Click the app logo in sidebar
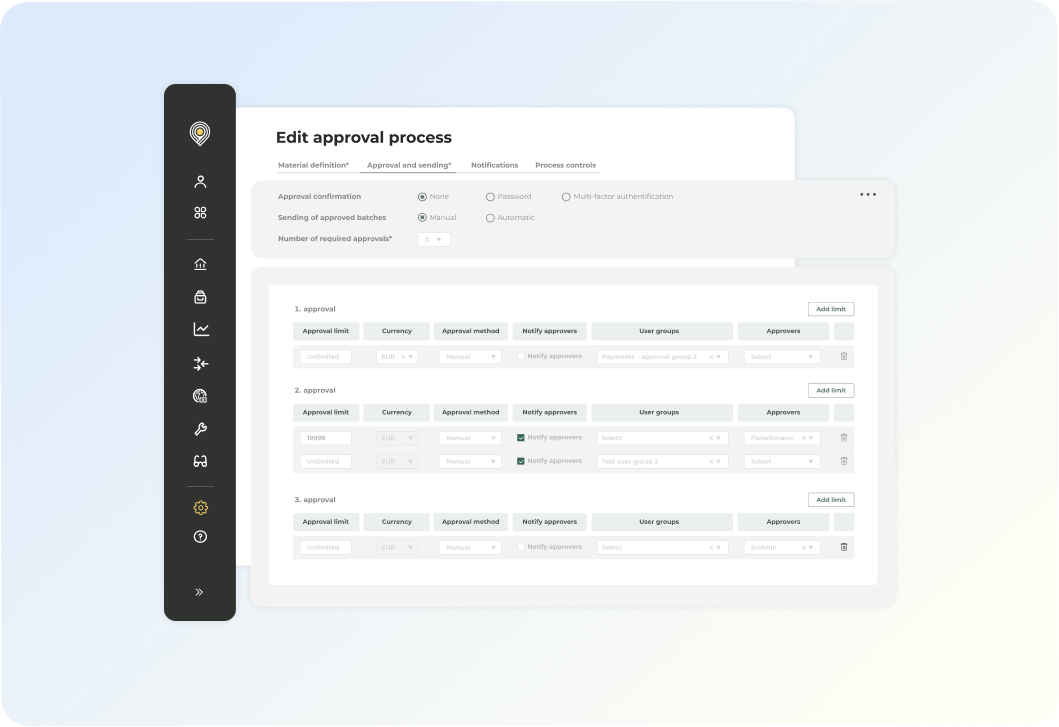 click(x=200, y=134)
